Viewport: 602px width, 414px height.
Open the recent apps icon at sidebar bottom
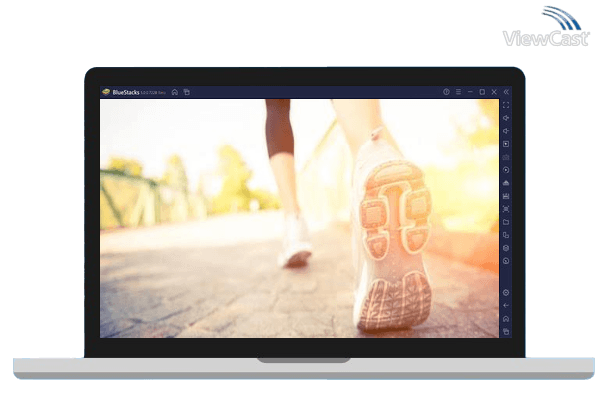pyautogui.click(x=506, y=331)
